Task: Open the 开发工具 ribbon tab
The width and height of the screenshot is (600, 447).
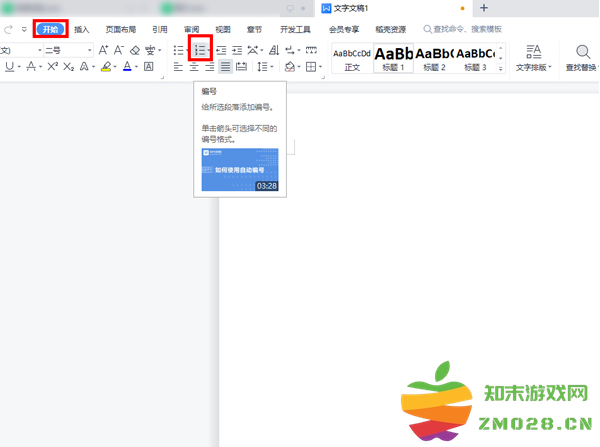Action: (x=295, y=29)
